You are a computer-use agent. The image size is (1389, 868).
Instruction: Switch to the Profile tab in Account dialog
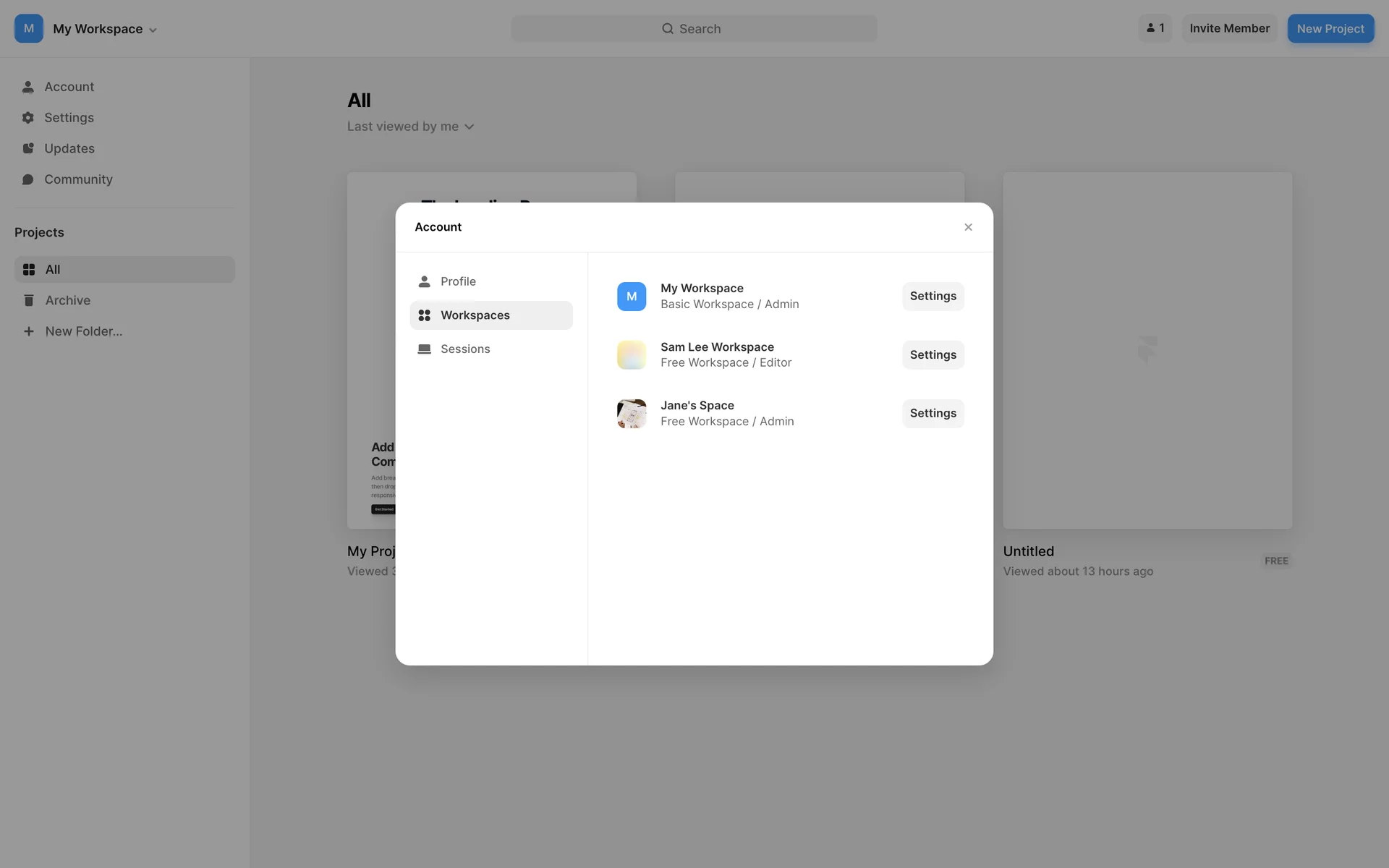458,281
